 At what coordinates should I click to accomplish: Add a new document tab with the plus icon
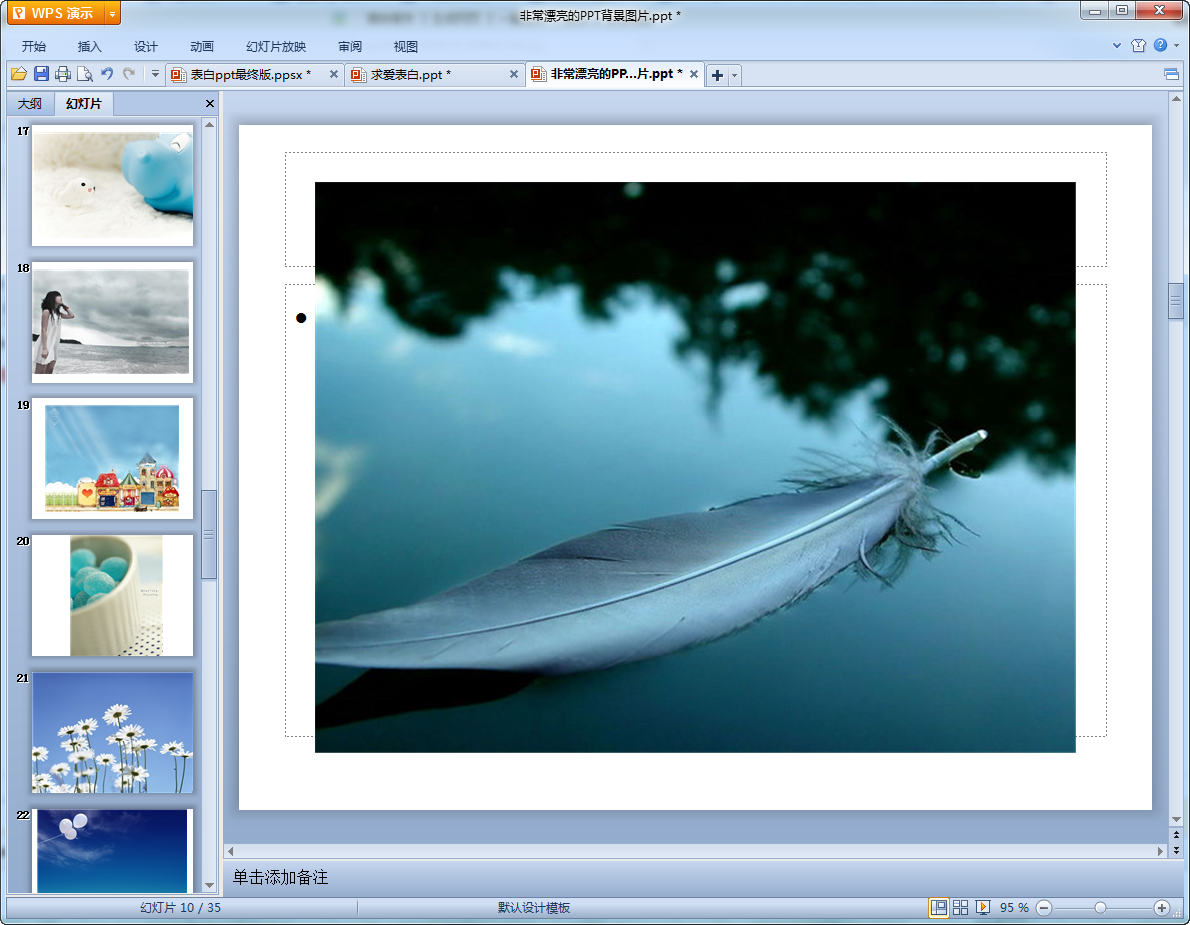717,75
